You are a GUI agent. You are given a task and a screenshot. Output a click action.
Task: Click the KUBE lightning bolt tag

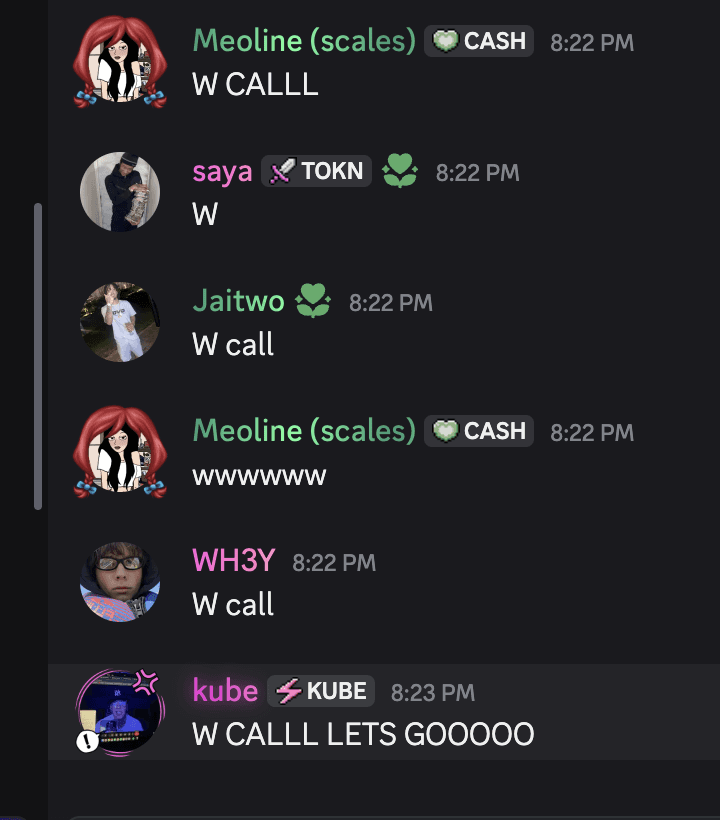(321, 691)
